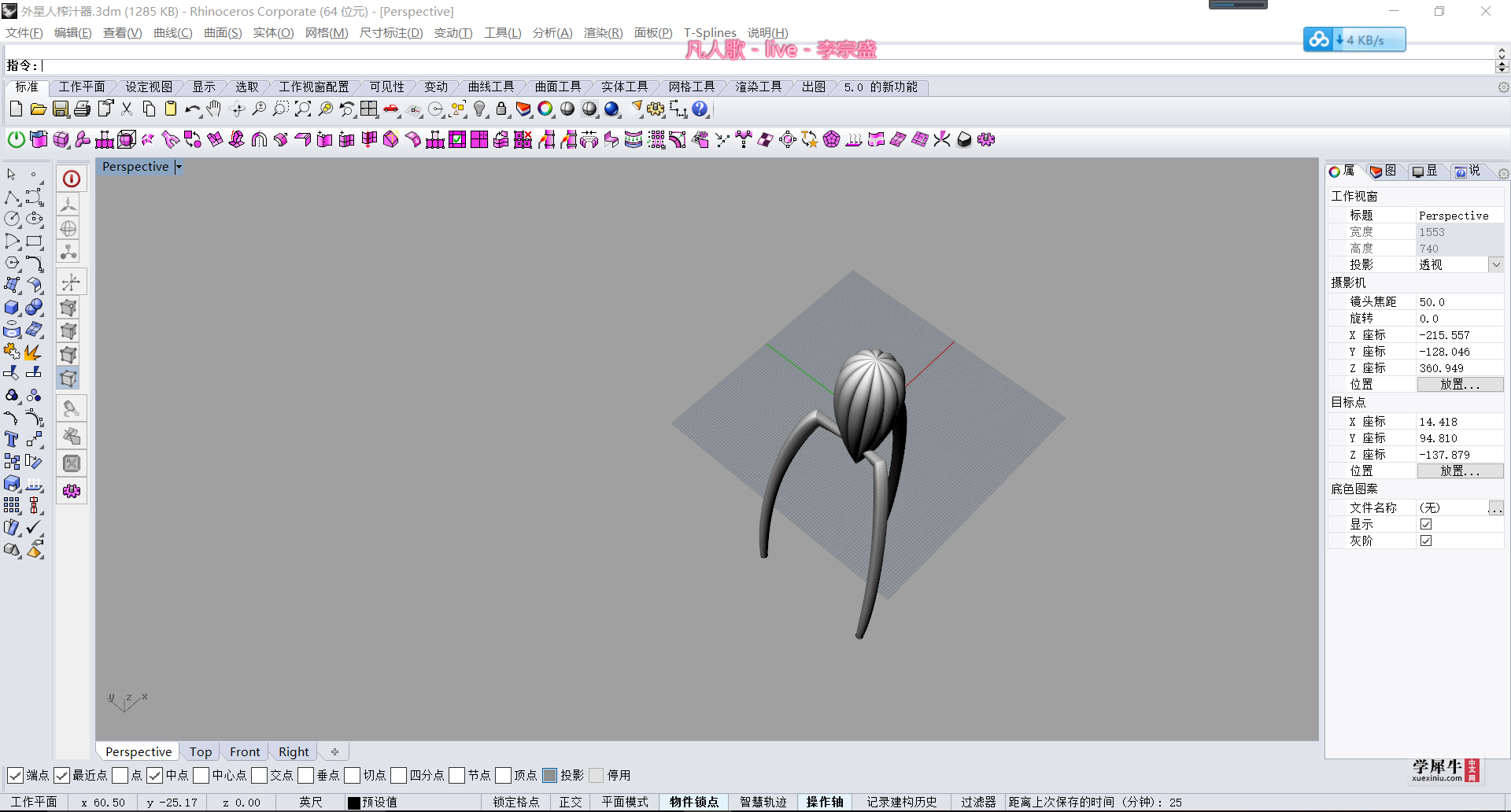This screenshot has width=1511, height=812.
Task: Add a viewport tab with the plus tab
Action: [x=334, y=752]
